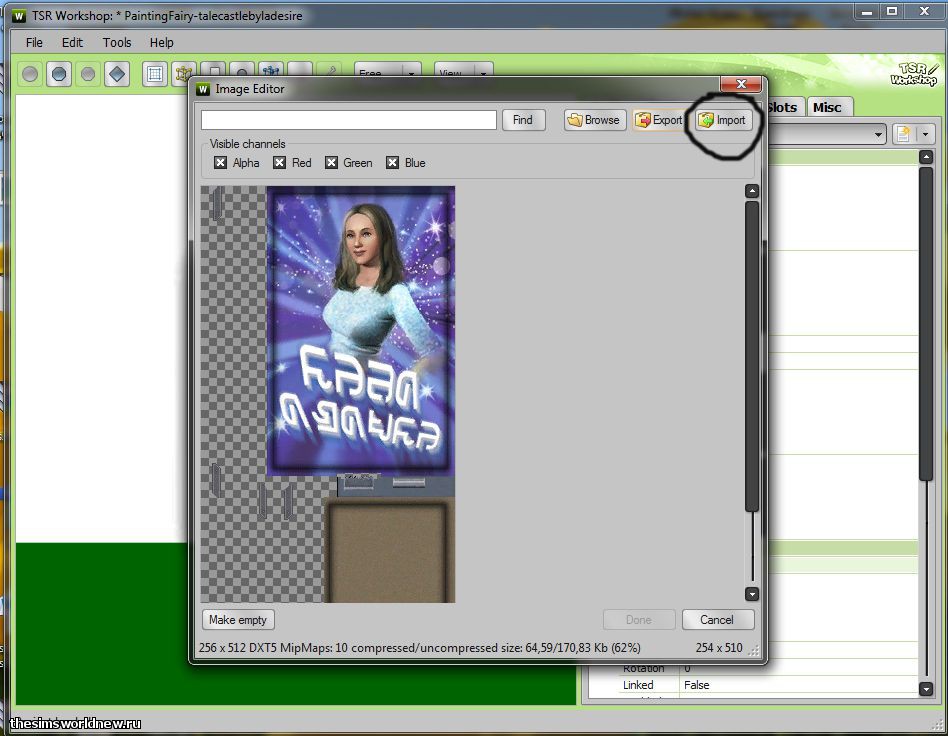Open the combo box dropdown below Misc tab
The image size is (948, 736).
point(879,134)
